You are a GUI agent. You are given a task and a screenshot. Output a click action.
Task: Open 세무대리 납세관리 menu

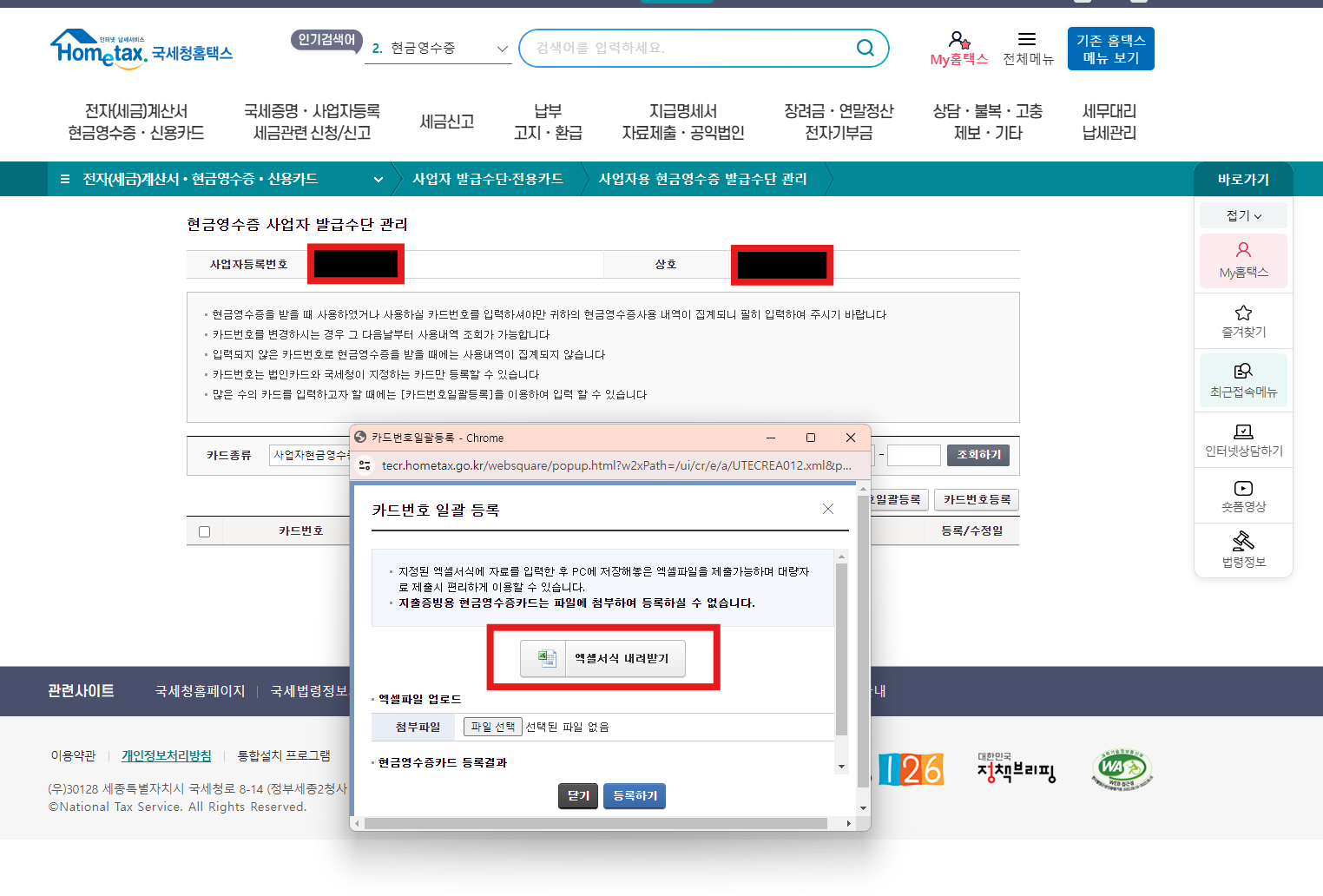click(x=1109, y=122)
